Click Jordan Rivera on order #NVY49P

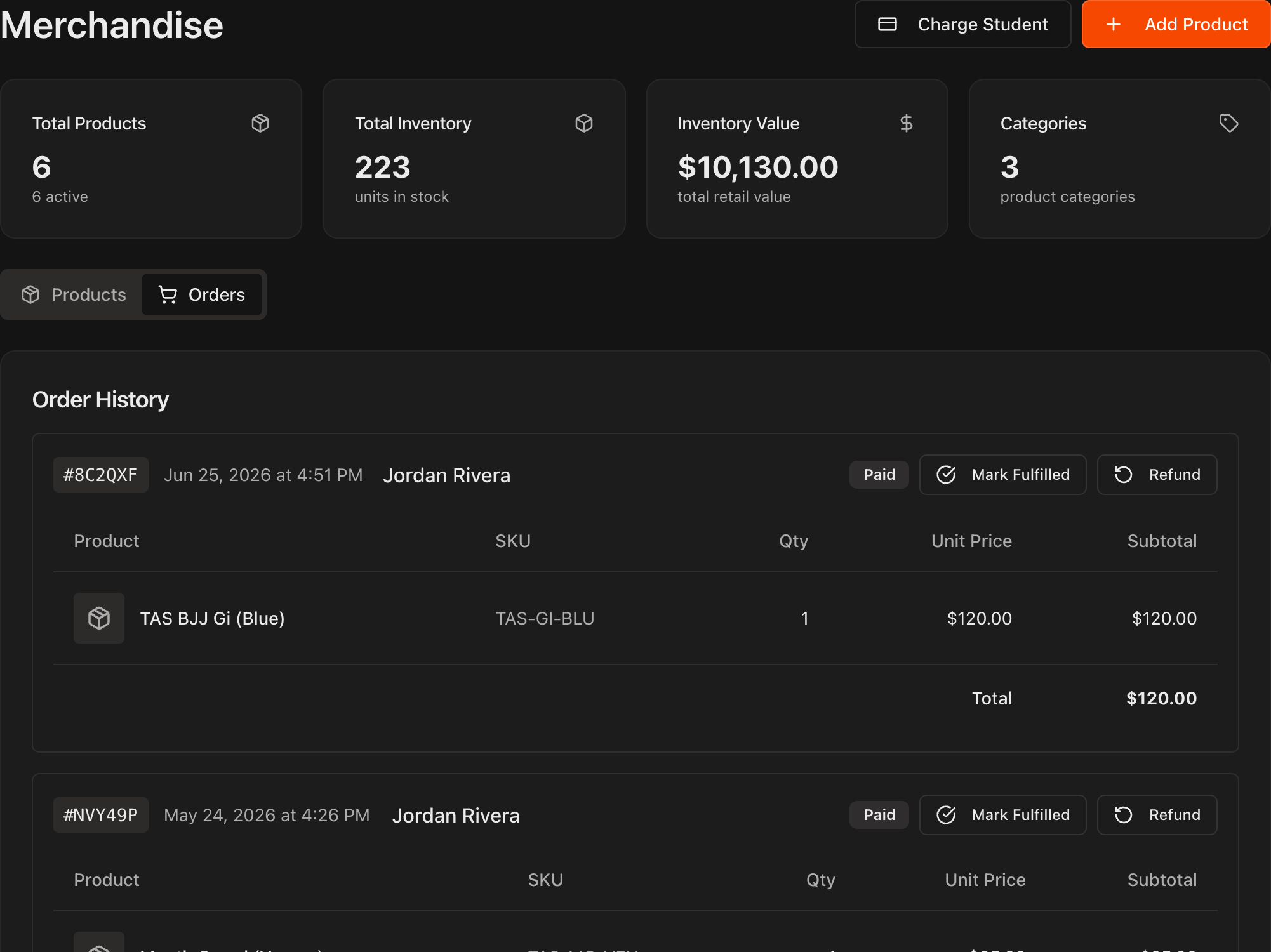(x=456, y=816)
